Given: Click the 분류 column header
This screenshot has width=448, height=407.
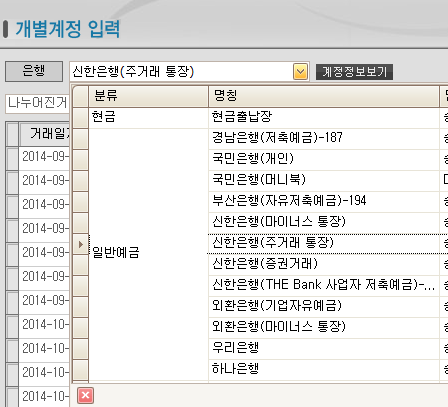Looking at the screenshot, I should click(x=148, y=96).
